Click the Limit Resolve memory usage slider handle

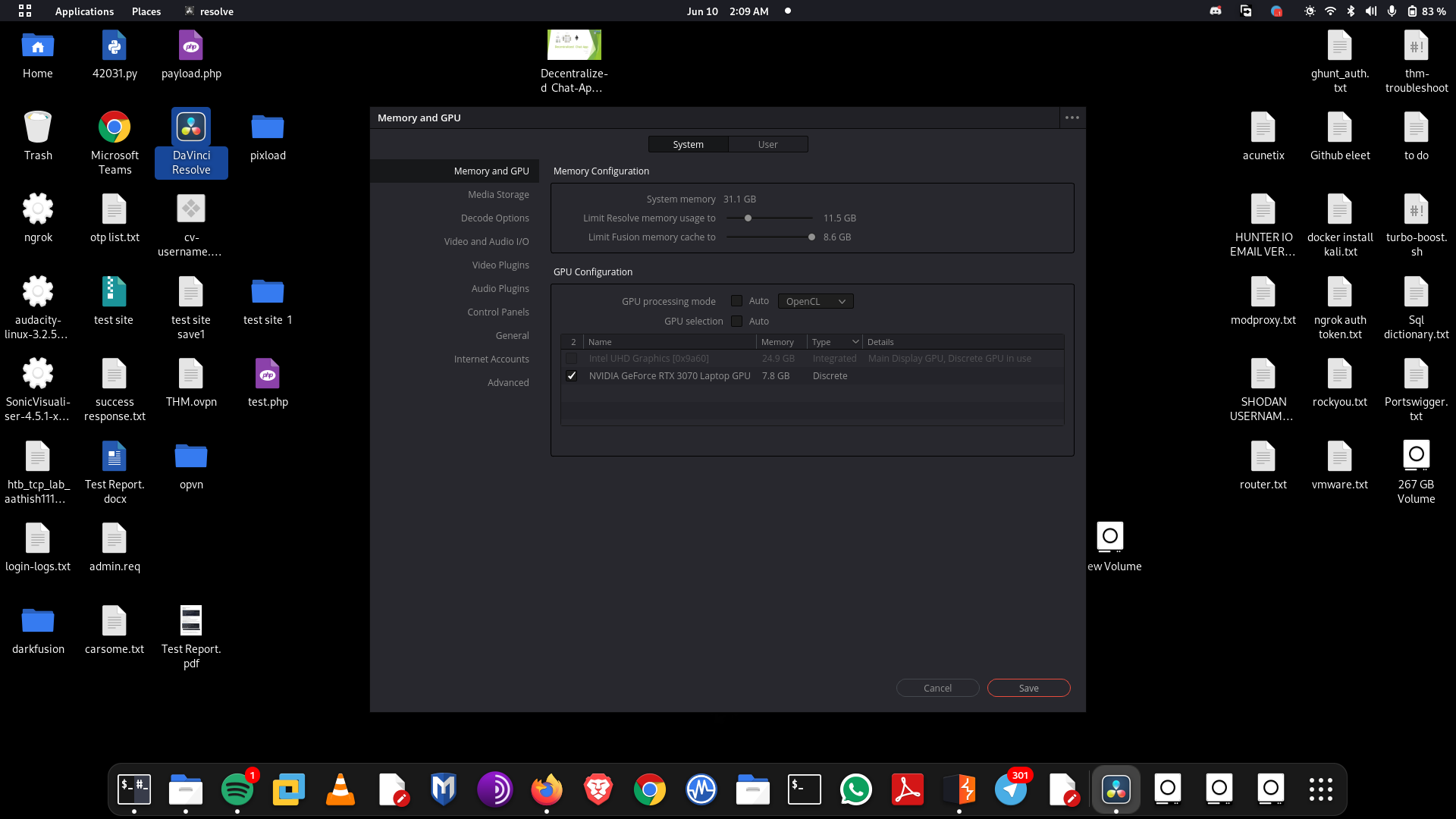748,218
